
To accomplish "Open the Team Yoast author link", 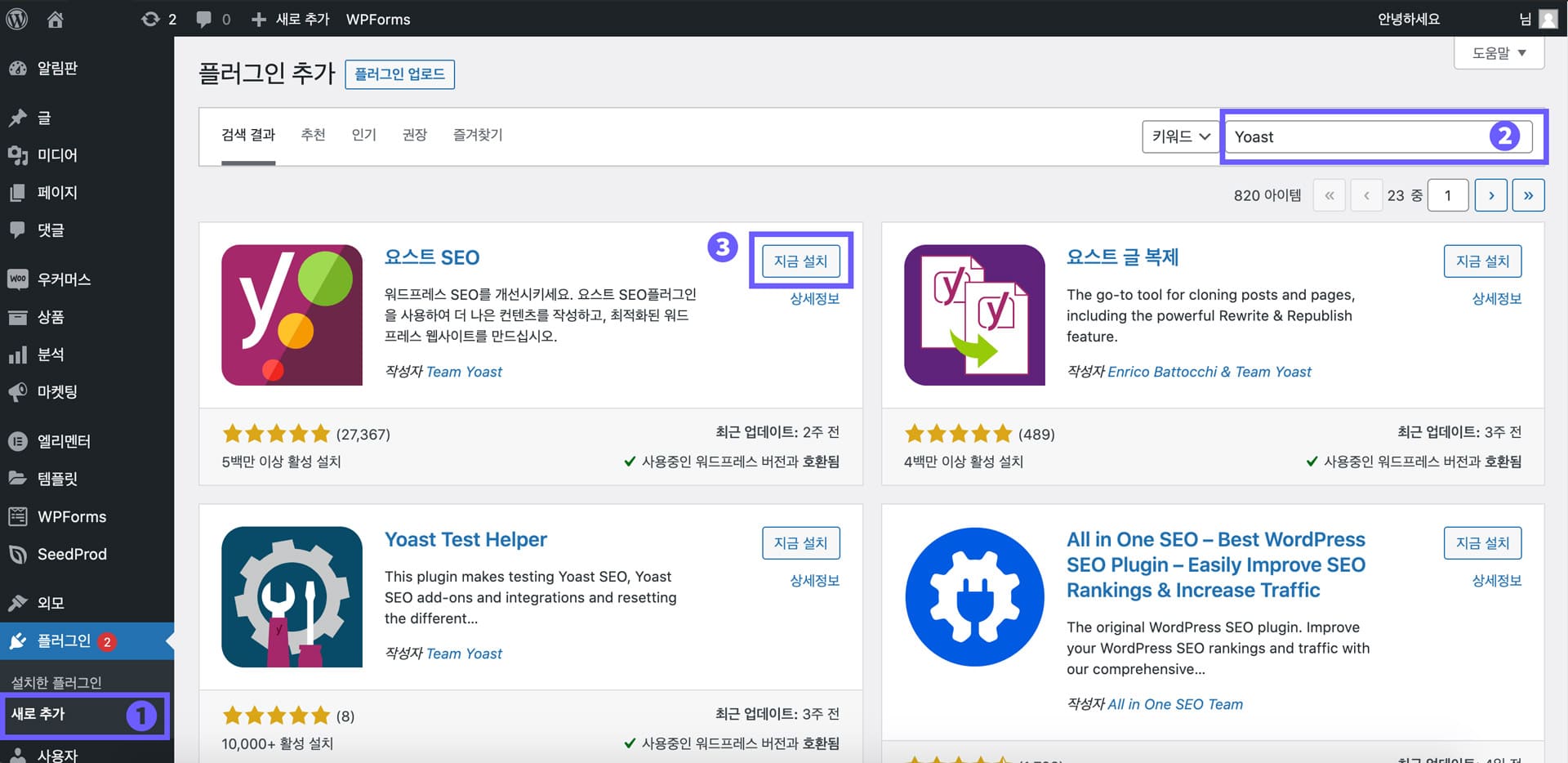I will 464,372.
